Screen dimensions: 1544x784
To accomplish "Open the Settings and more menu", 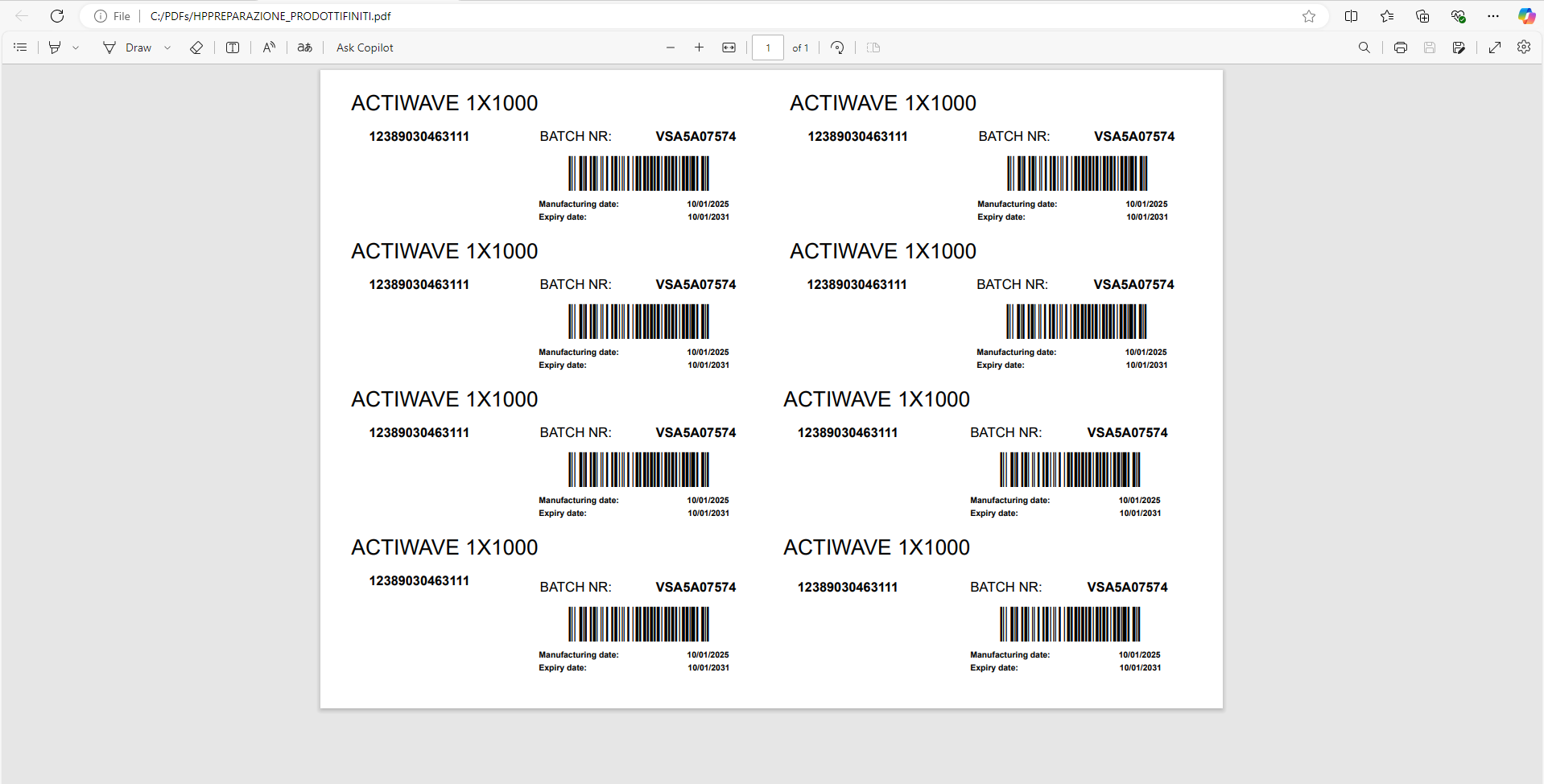I will 1493,16.
